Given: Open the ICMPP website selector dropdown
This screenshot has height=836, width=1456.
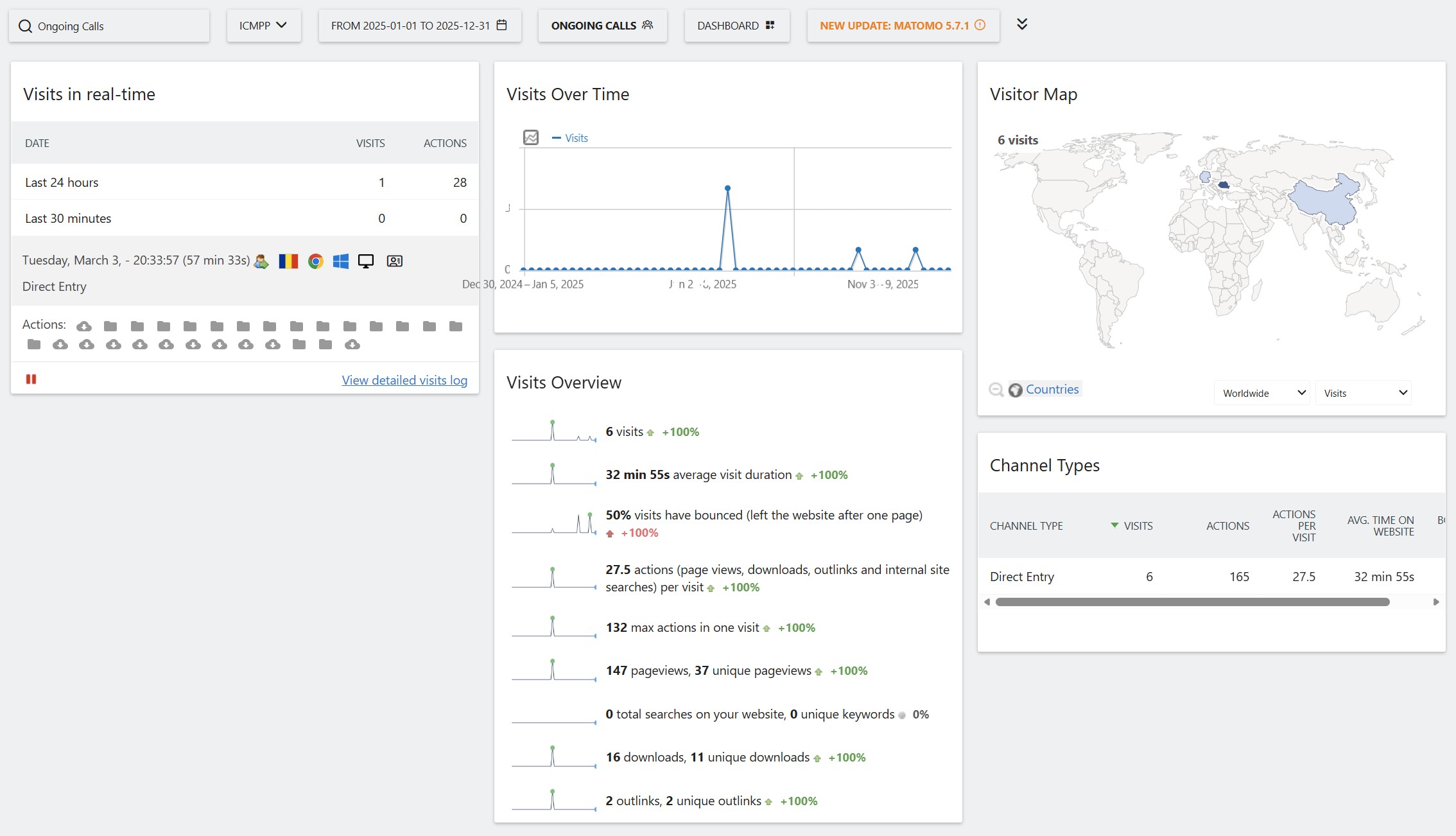Looking at the screenshot, I should pyautogui.click(x=263, y=26).
